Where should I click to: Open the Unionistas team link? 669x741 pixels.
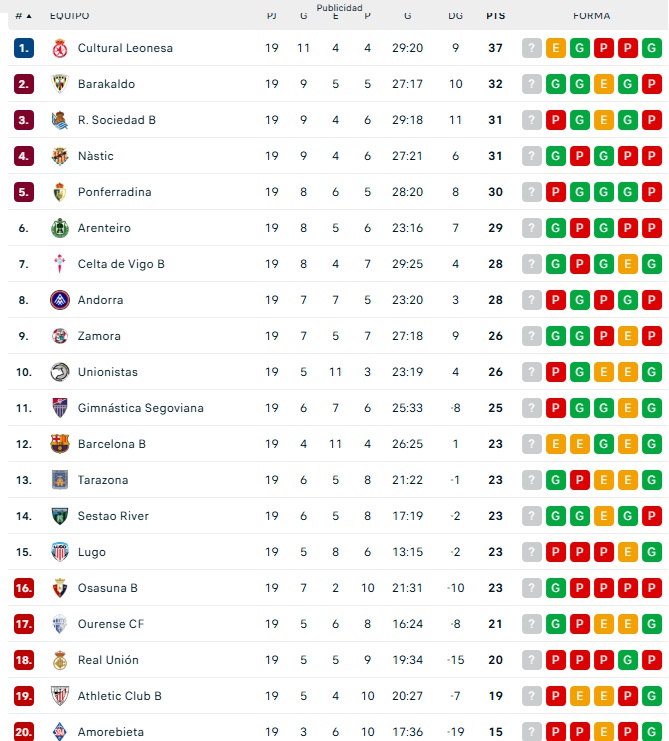[x=108, y=372]
